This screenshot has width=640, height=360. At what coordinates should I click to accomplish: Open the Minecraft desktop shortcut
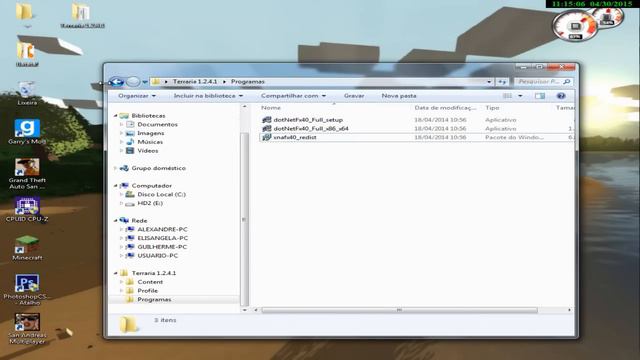click(27, 248)
